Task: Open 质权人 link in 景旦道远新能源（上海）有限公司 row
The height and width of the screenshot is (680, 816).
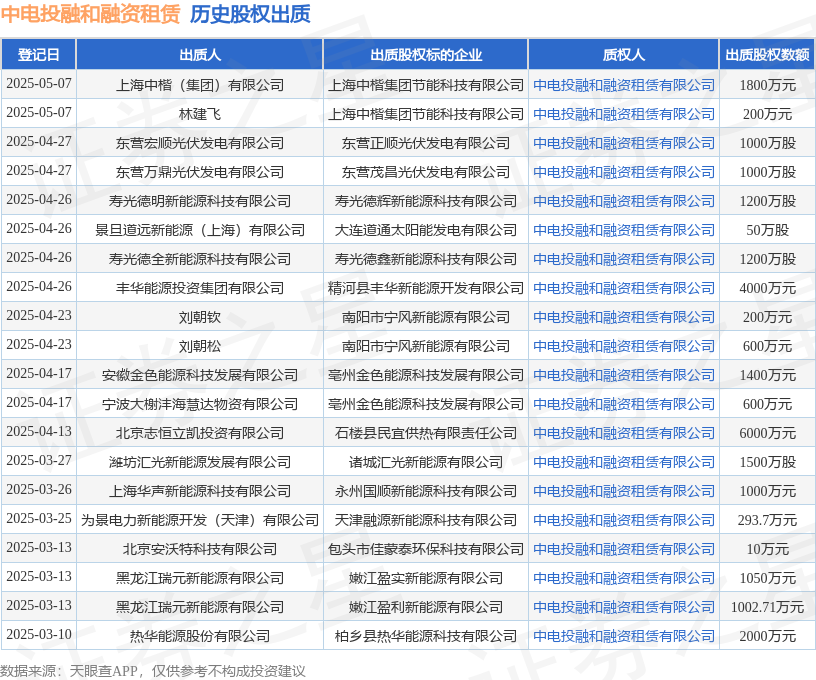Action: pyautogui.click(x=623, y=230)
